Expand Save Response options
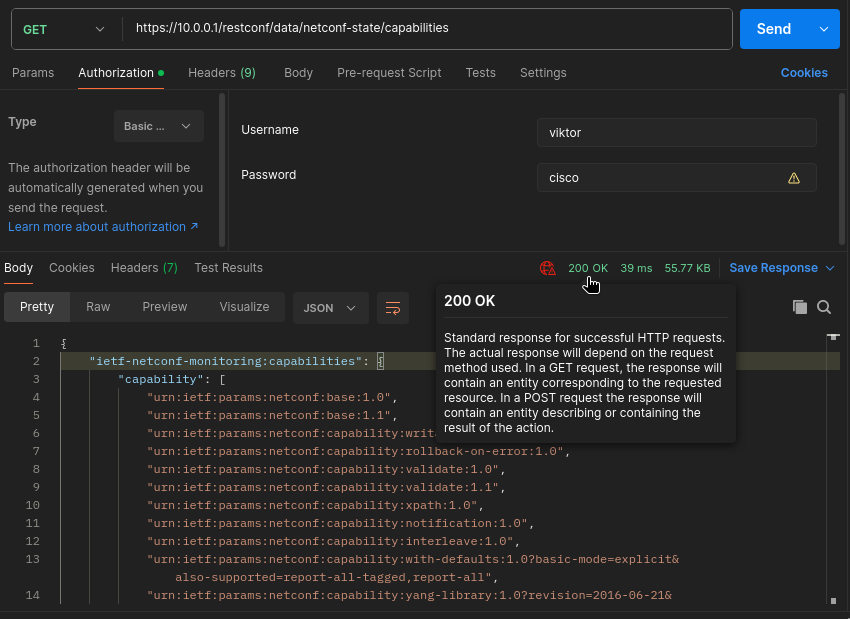This screenshot has height=619, width=850. pyautogui.click(x=830, y=268)
